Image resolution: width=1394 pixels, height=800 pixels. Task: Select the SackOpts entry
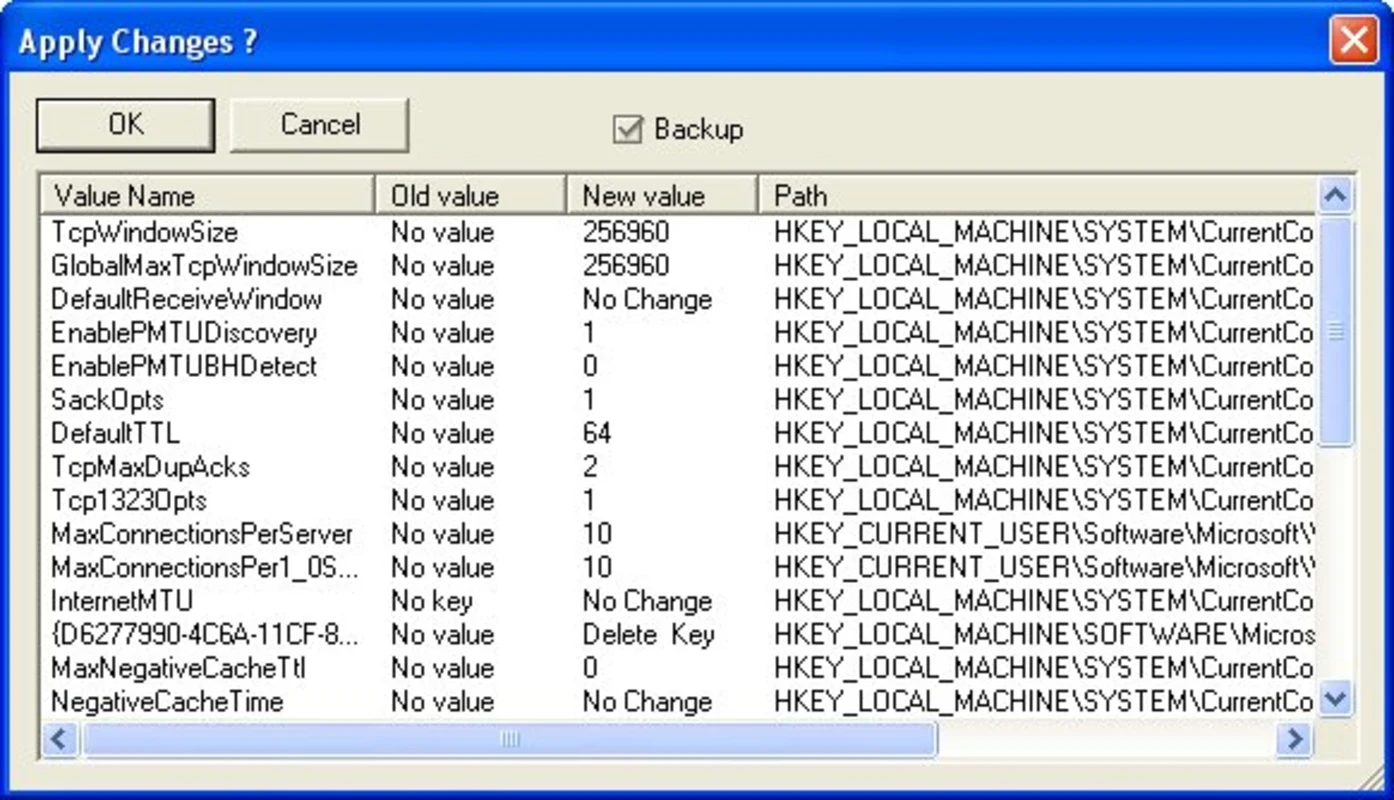[680, 400]
